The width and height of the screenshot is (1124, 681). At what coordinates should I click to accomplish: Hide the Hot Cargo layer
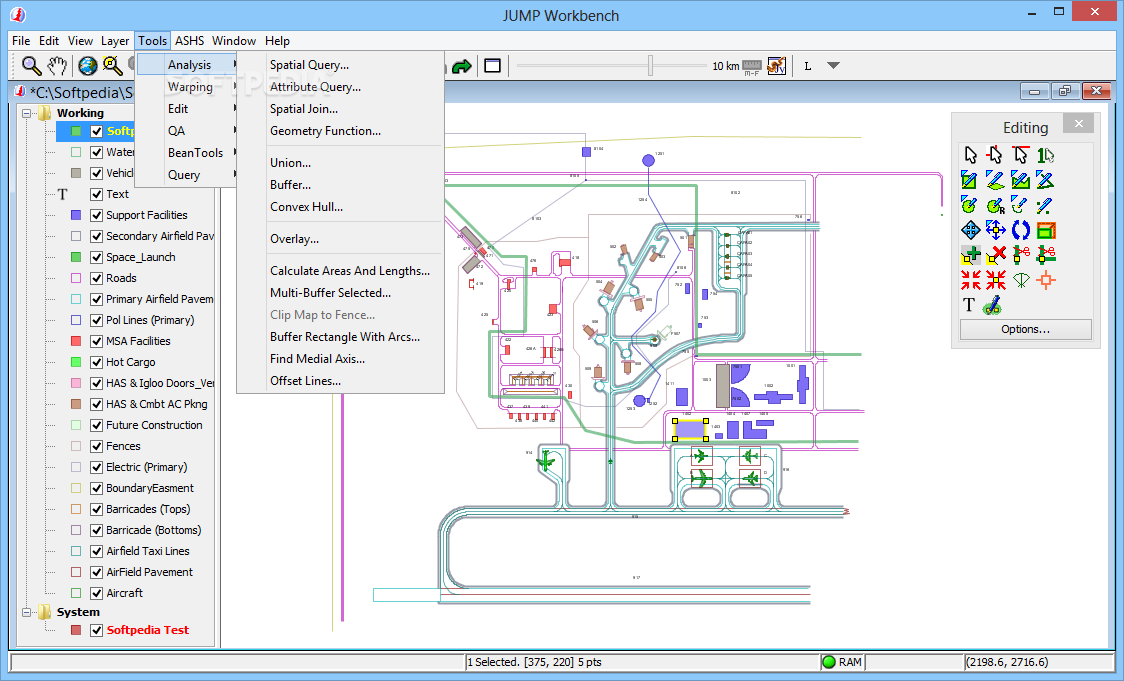pos(96,362)
